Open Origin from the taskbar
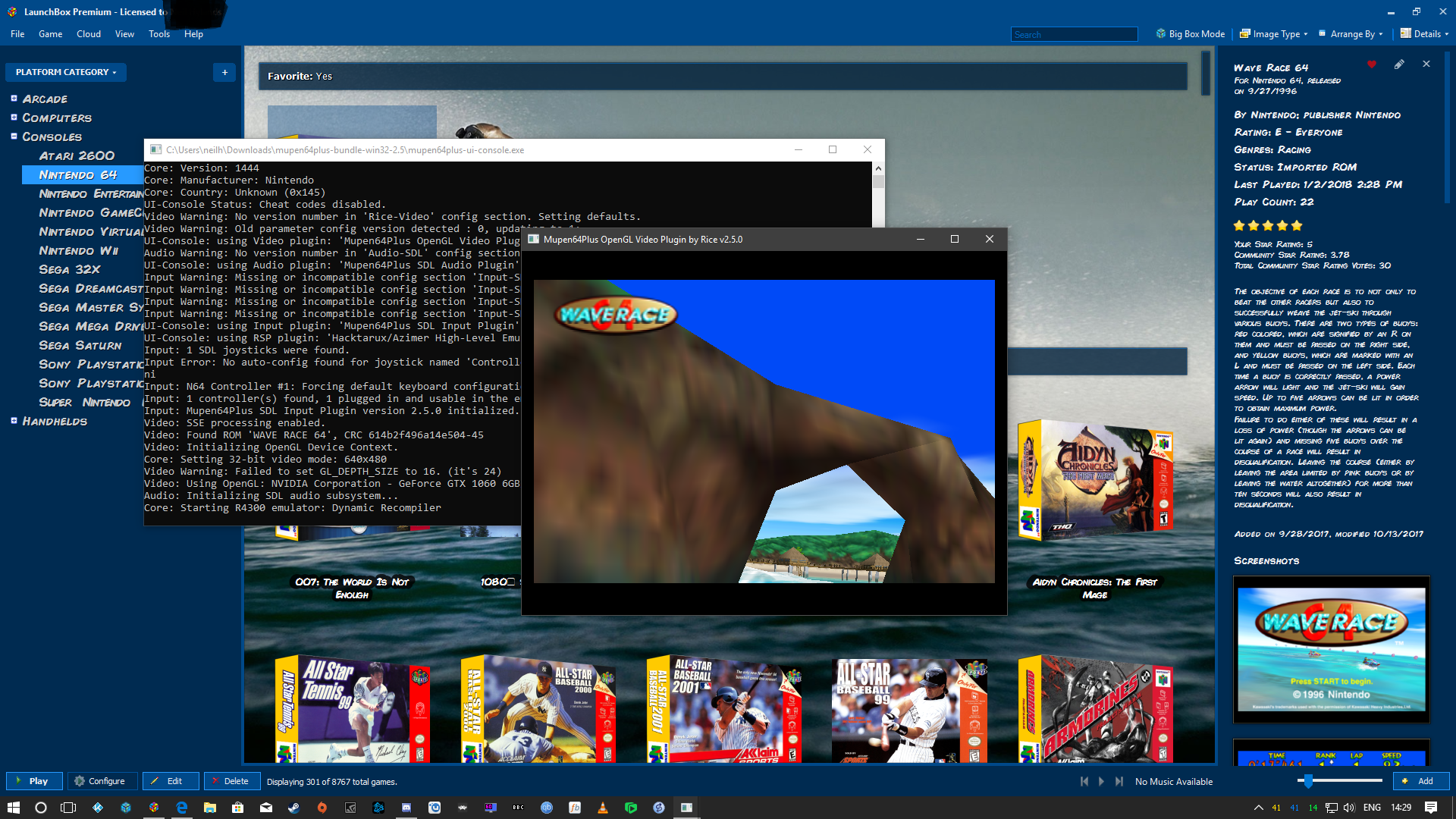 pos(322,808)
